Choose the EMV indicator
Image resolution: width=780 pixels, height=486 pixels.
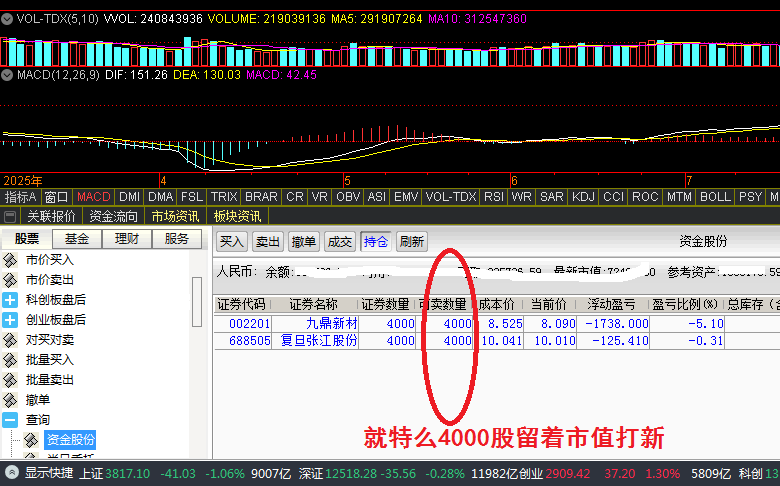[x=406, y=197]
